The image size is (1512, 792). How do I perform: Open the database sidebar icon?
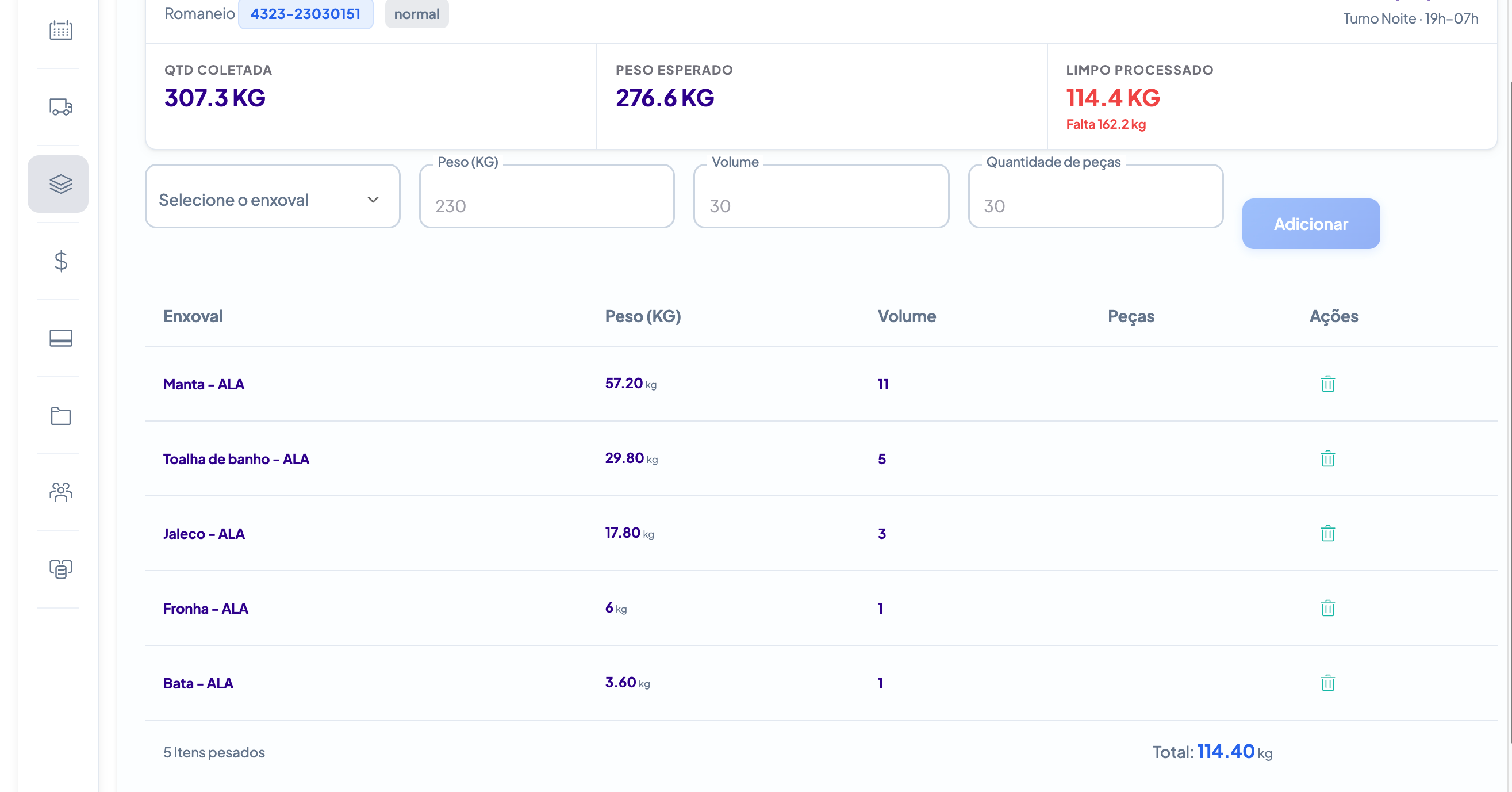60,569
